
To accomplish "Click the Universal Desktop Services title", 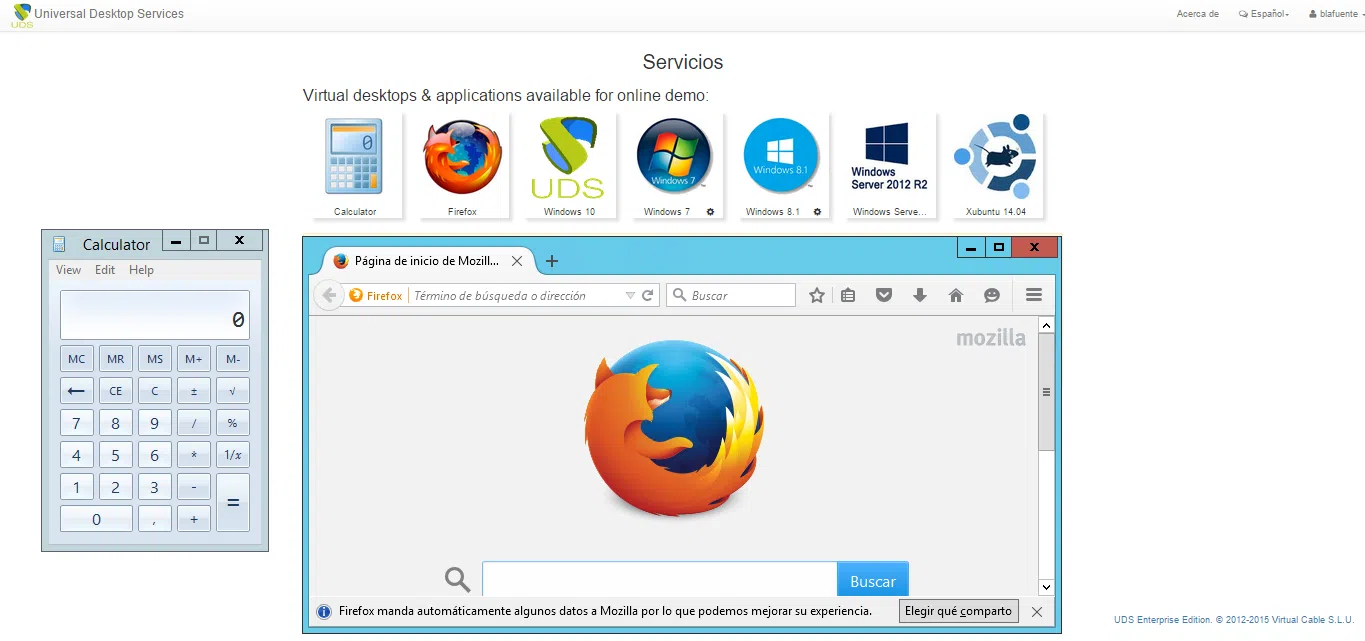I will point(109,14).
